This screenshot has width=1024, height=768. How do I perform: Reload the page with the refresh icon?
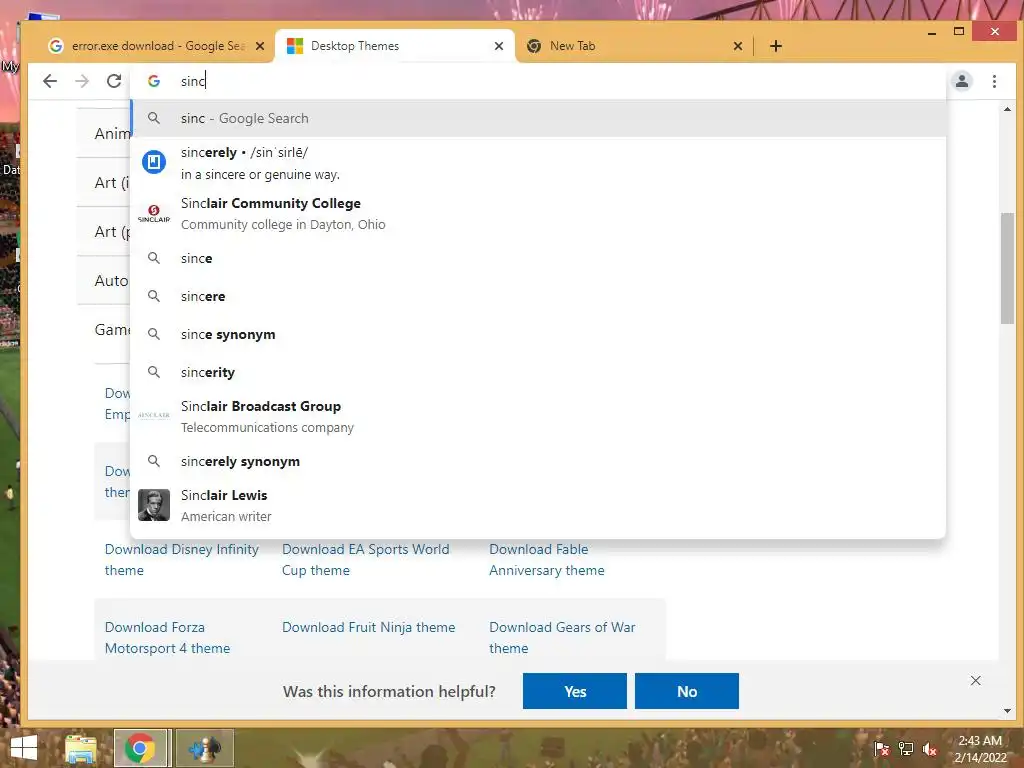(114, 81)
